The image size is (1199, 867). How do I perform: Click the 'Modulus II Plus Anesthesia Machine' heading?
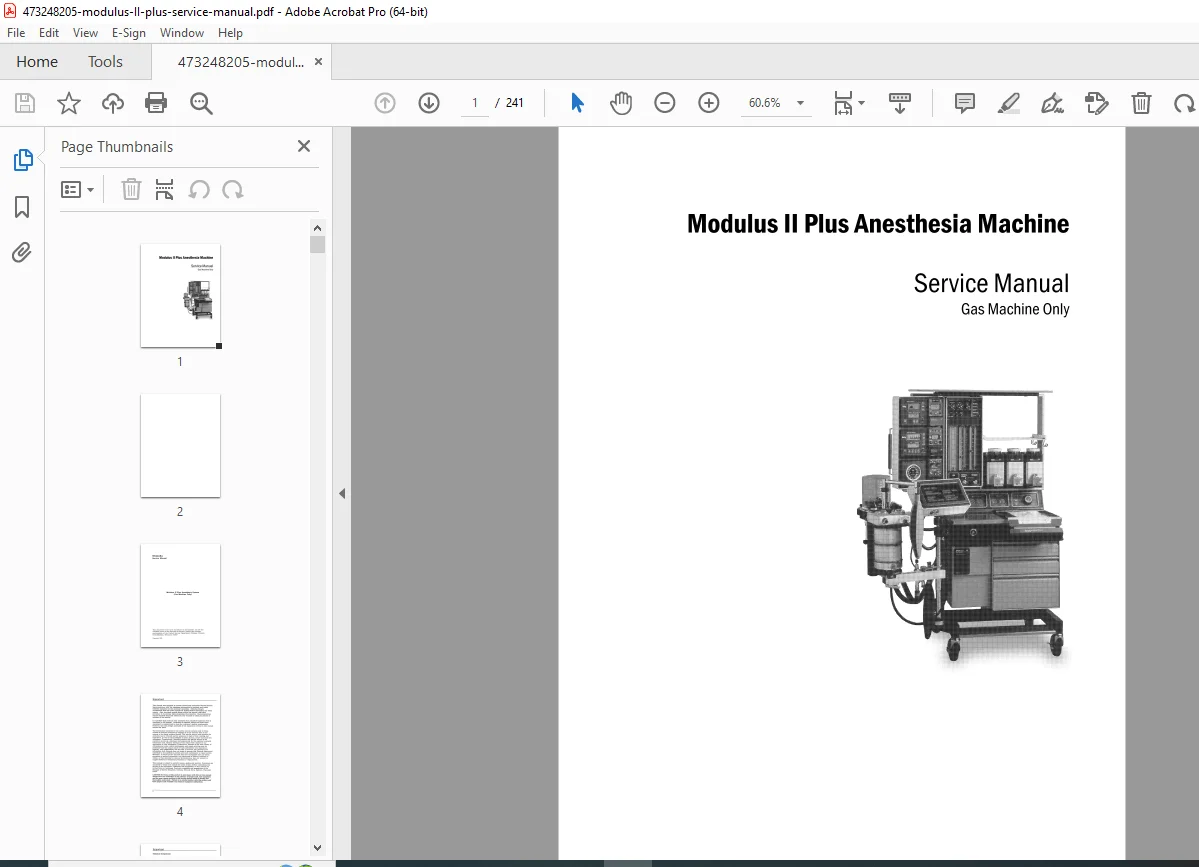(x=878, y=224)
